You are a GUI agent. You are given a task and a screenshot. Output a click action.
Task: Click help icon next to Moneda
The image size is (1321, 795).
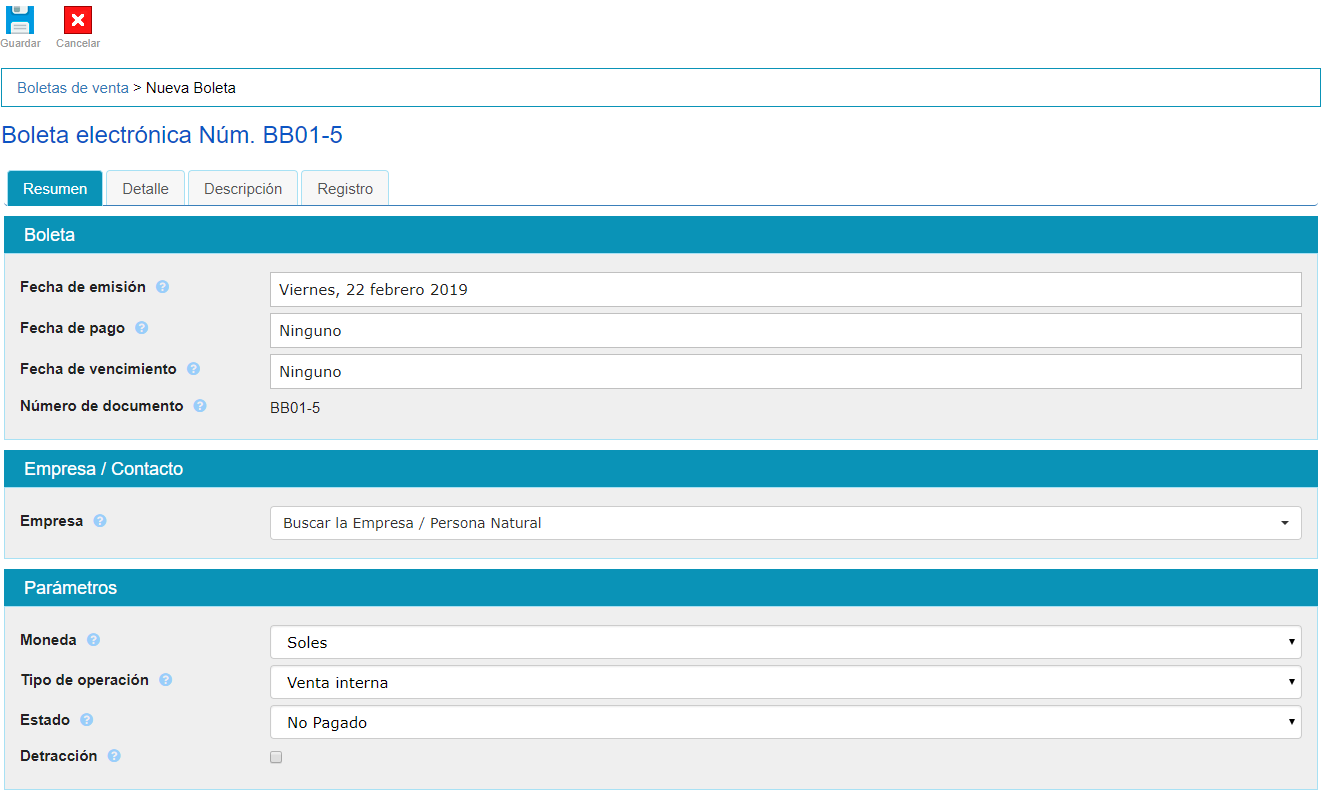(x=93, y=640)
